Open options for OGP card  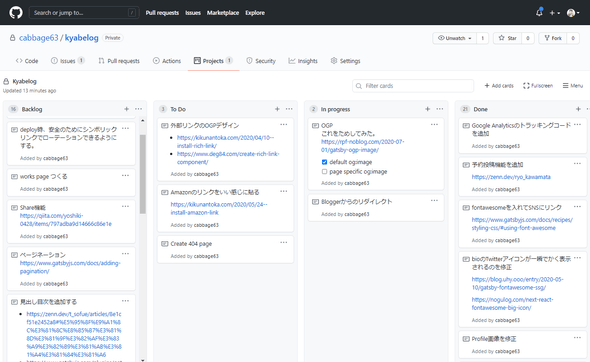coord(434,125)
